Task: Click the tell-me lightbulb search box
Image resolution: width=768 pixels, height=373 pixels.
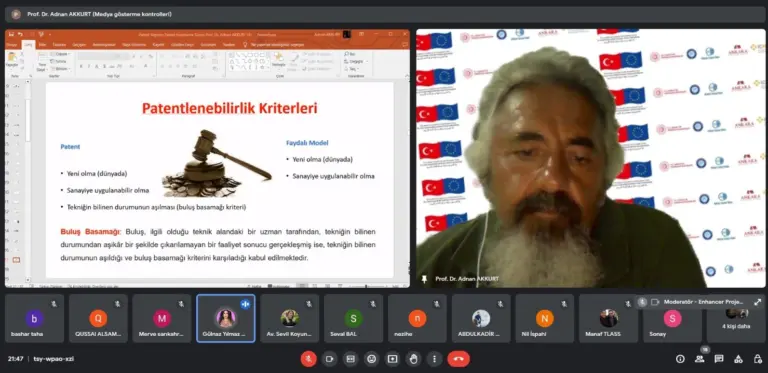Action: point(274,45)
